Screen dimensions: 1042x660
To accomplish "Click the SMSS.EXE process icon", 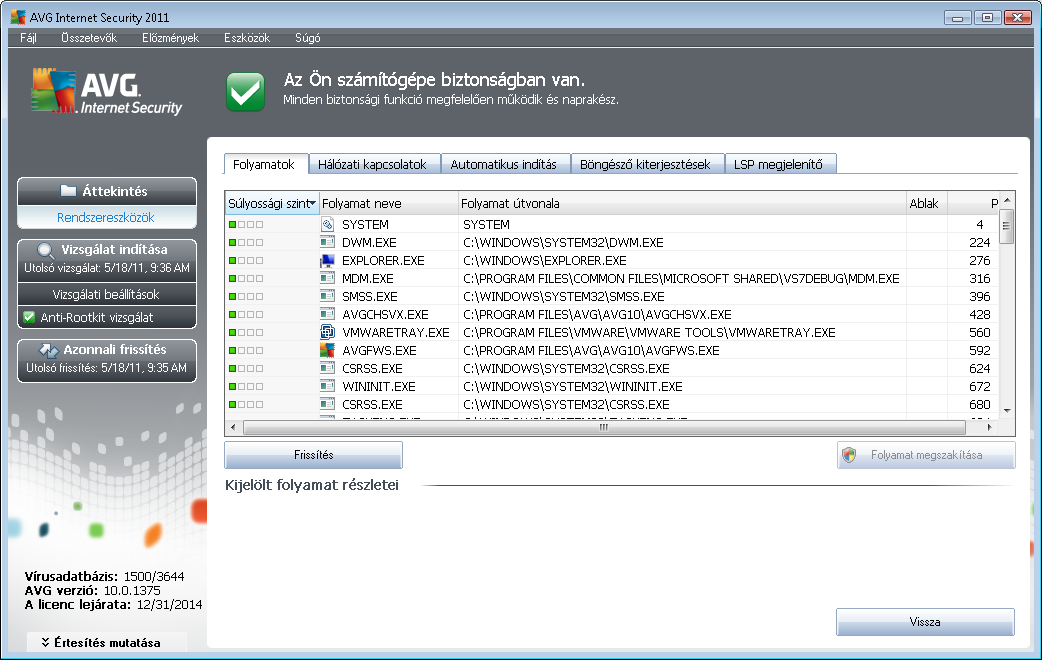I will click(327, 296).
